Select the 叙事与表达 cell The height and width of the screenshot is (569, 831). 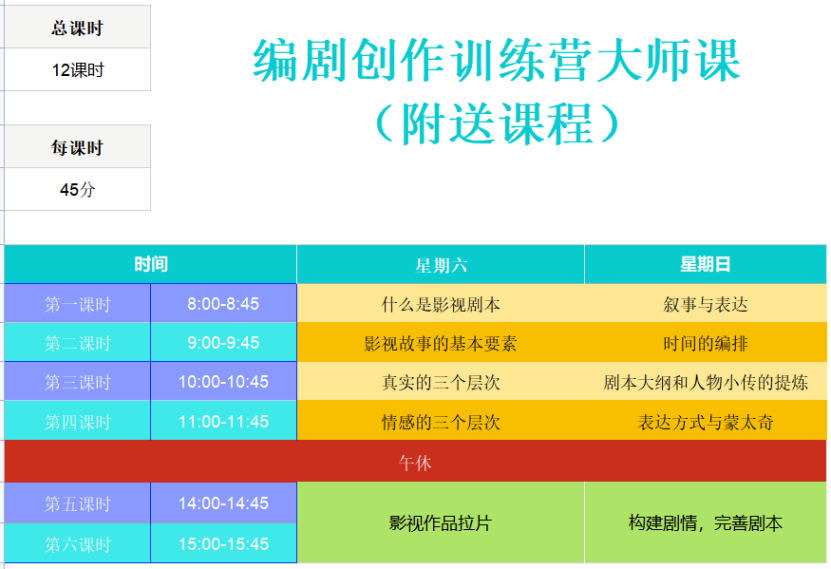point(705,304)
